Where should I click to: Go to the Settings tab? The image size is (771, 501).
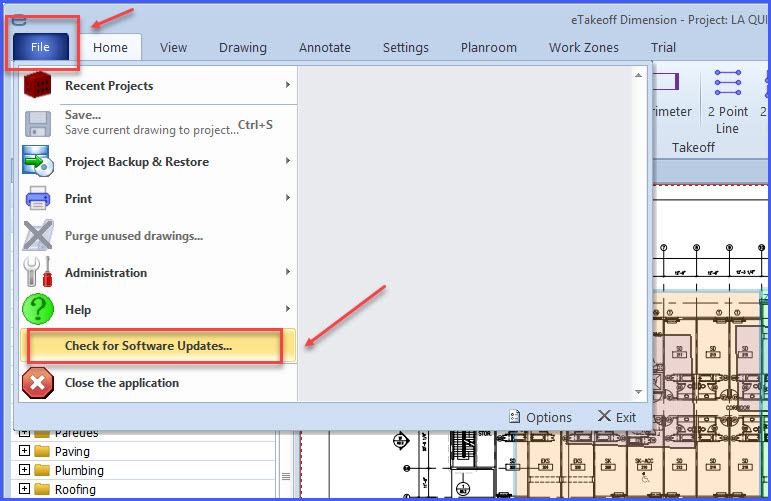point(406,47)
